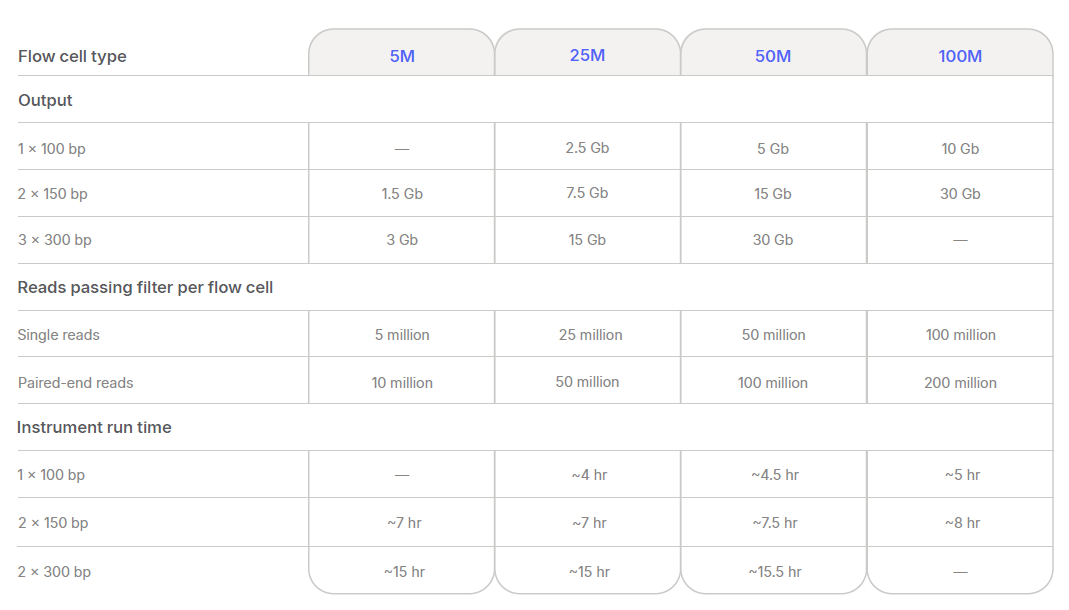Select the "Reads passing filter per flow cell" heading
The image size is (1069, 610).
(145, 287)
